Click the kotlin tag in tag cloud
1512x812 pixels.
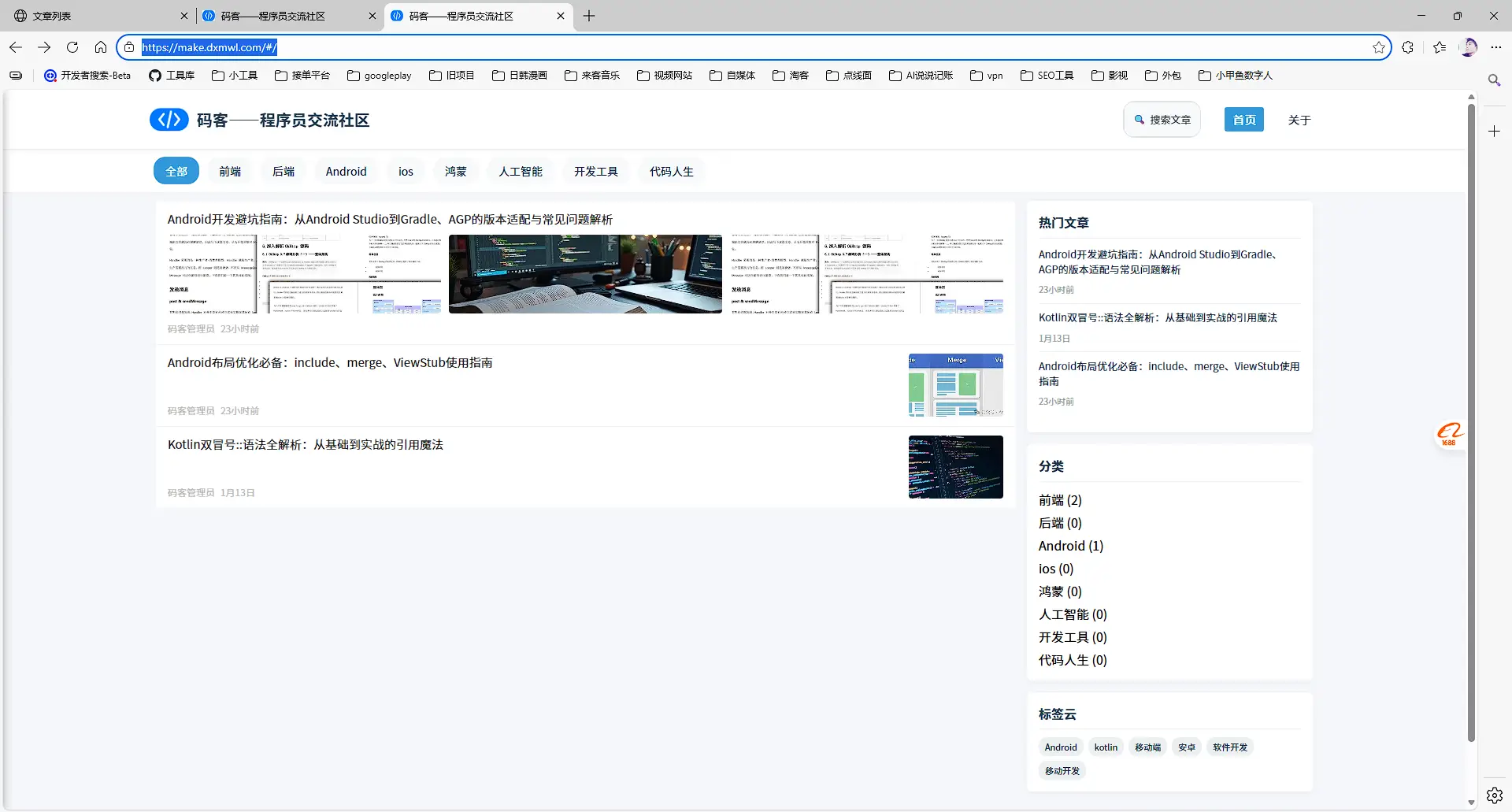[1106, 747]
